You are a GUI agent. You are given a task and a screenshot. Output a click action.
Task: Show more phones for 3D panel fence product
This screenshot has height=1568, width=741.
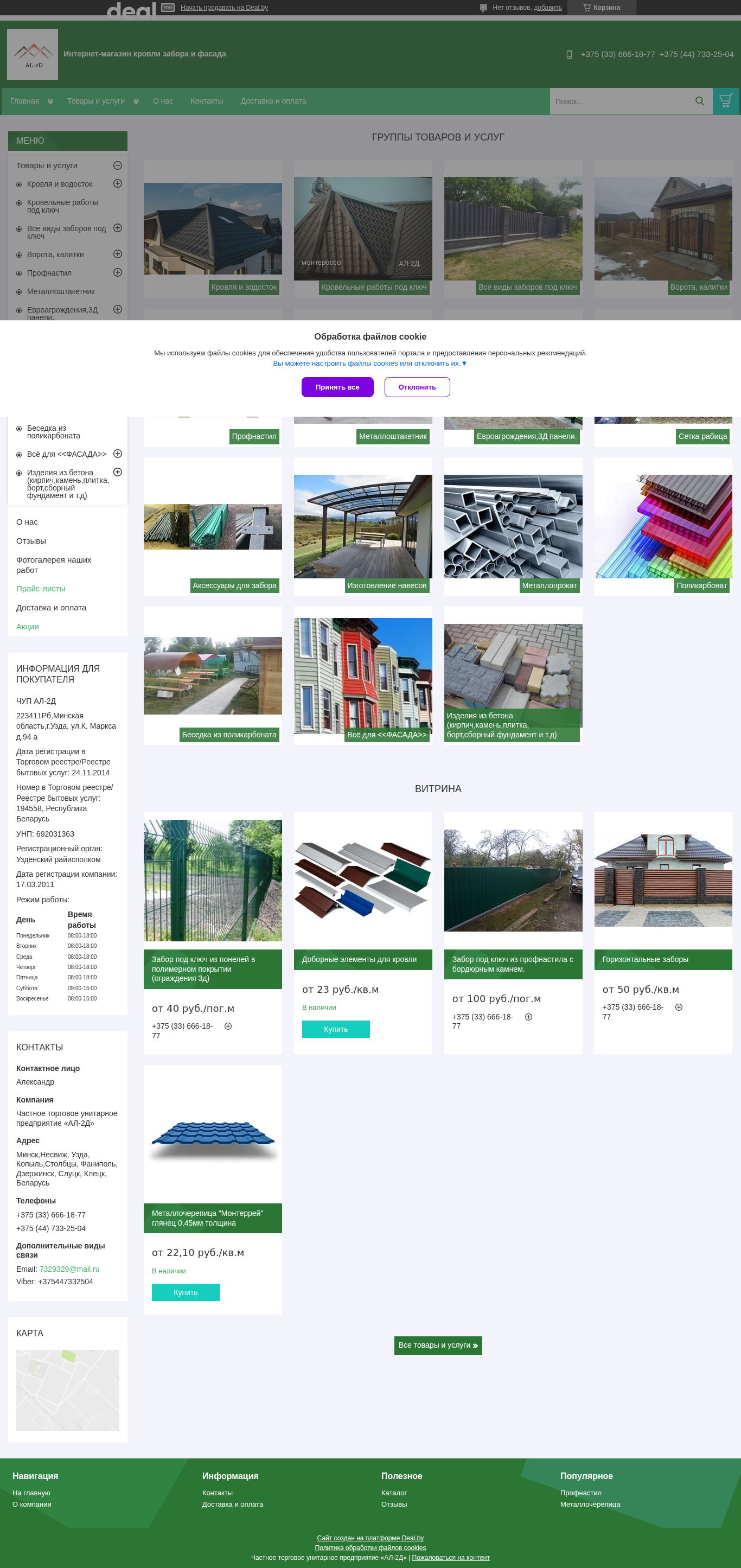(x=228, y=1027)
